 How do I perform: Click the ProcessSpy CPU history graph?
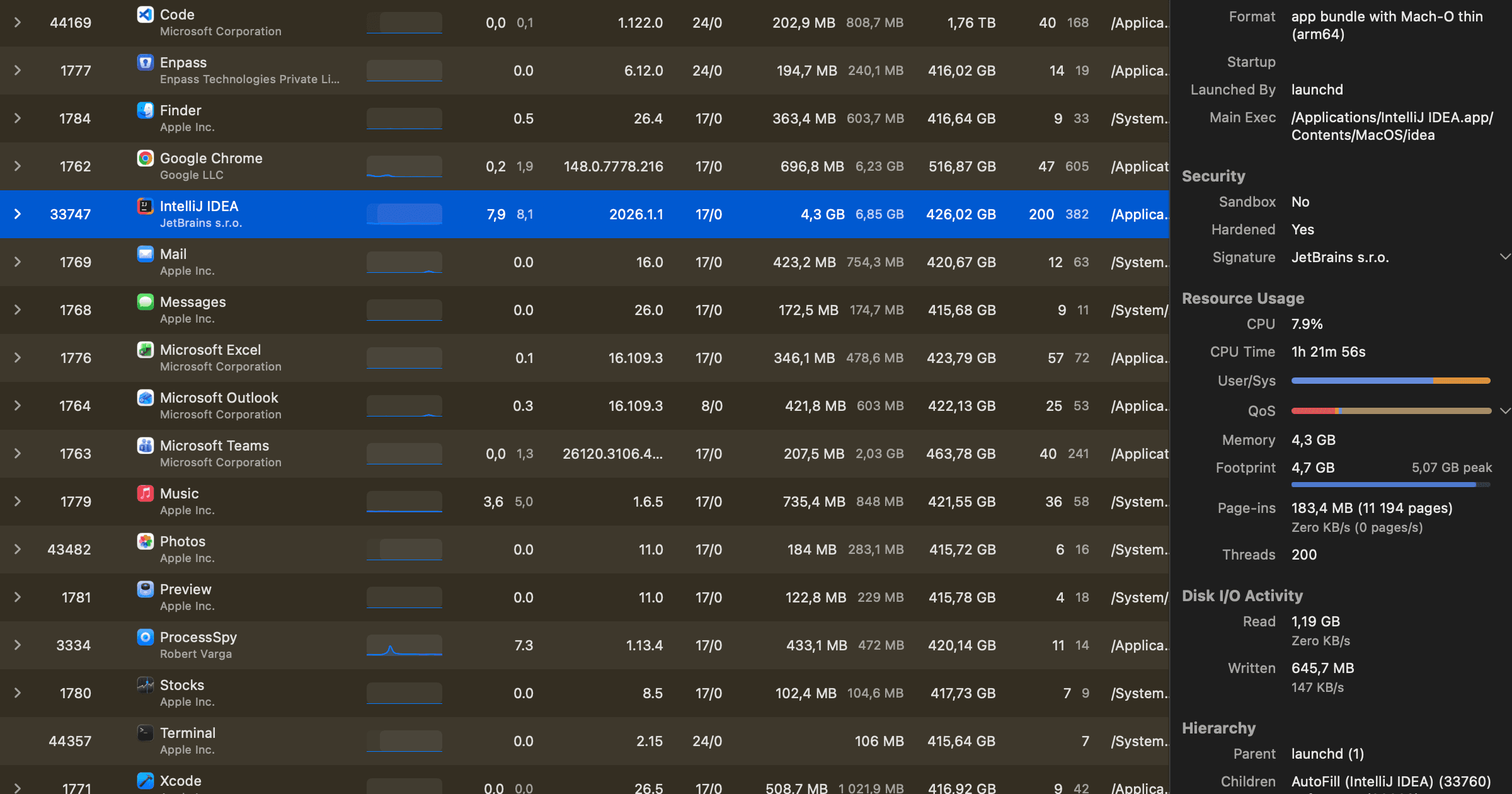pos(404,645)
